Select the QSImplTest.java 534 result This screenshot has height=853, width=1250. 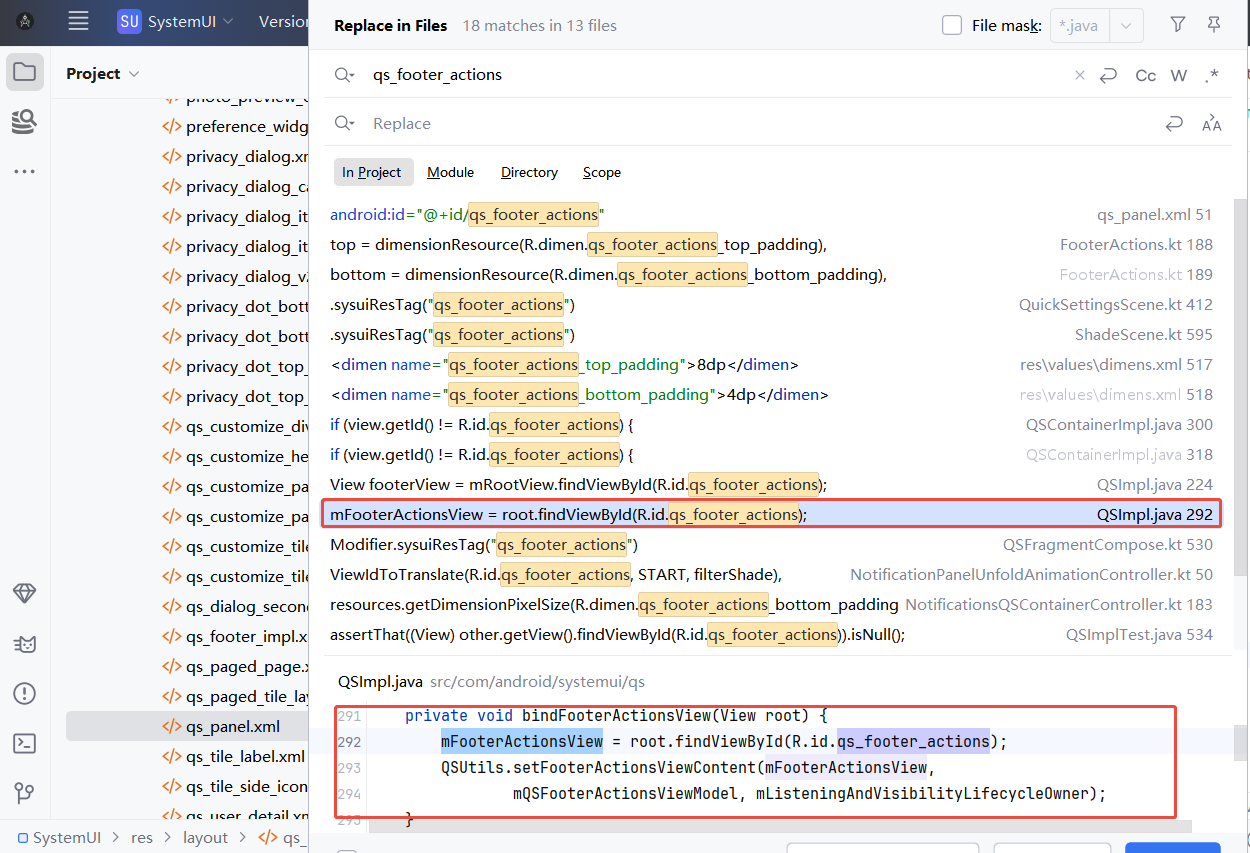[x=771, y=634]
